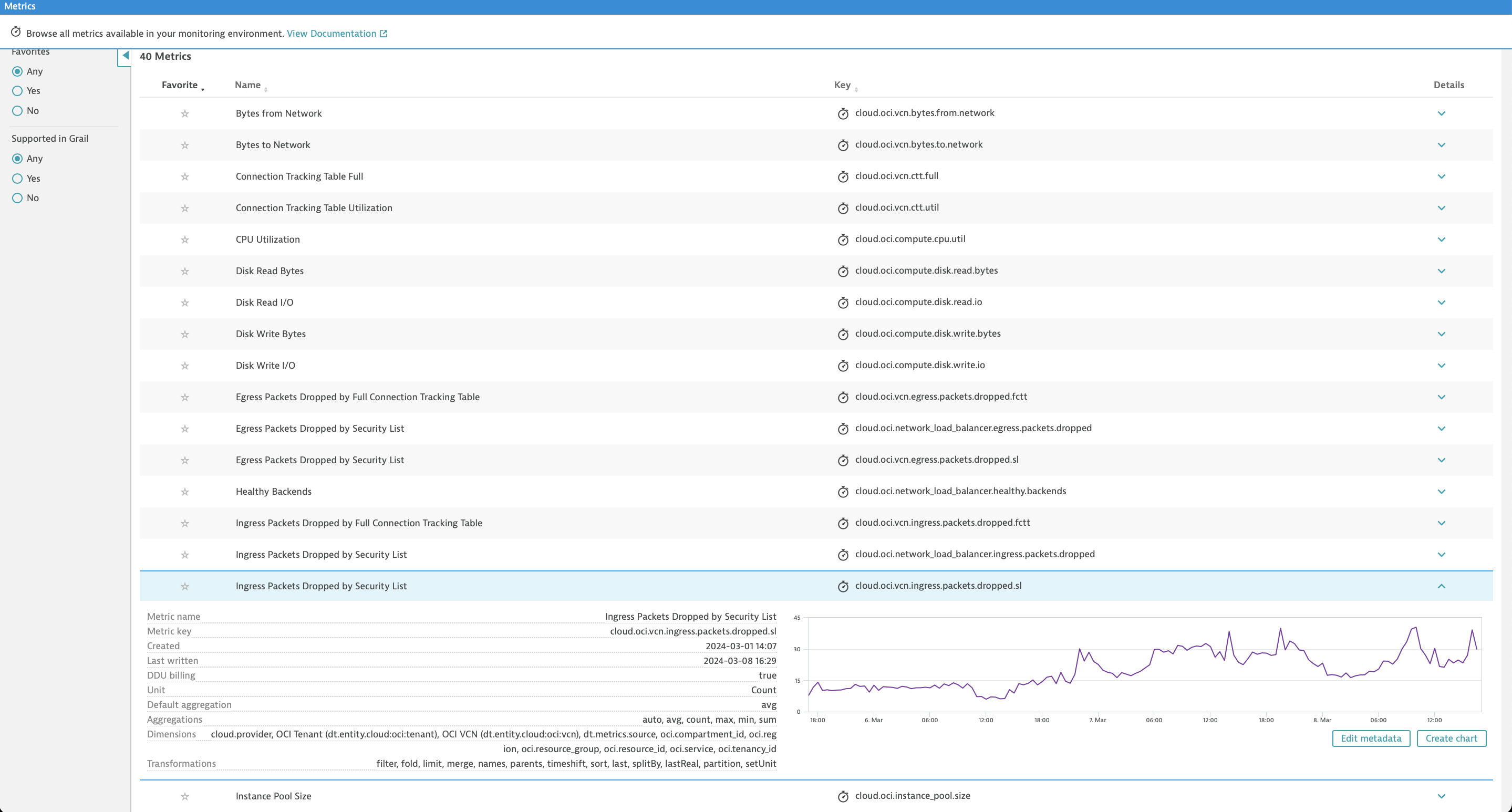1512x812 pixels.
Task: Click the stopwatch icon before Browse all metrics
Action: coord(16,32)
